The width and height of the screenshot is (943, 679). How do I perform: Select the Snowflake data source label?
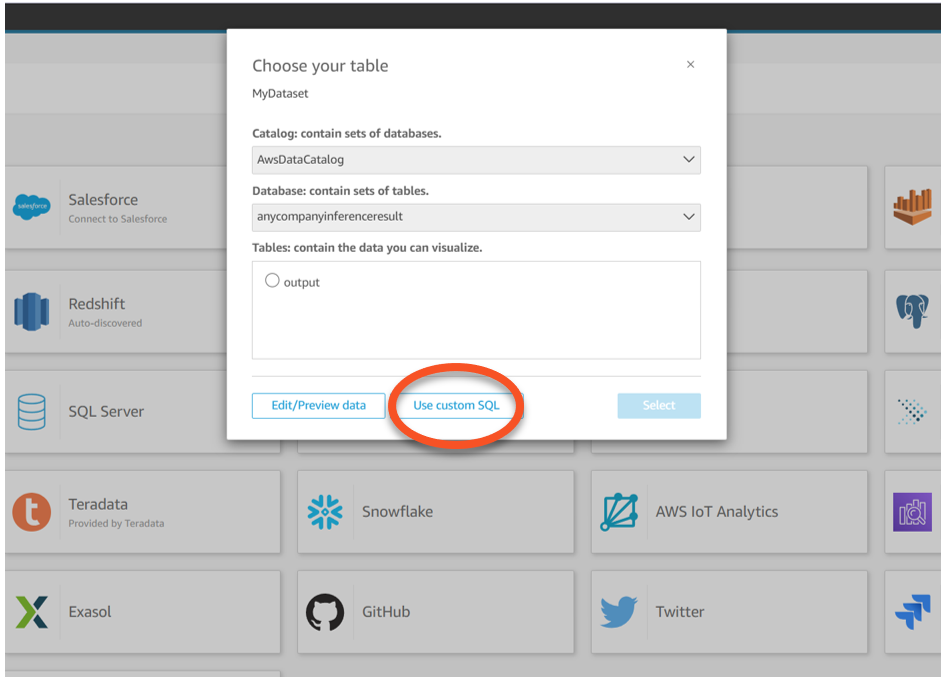coord(397,512)
